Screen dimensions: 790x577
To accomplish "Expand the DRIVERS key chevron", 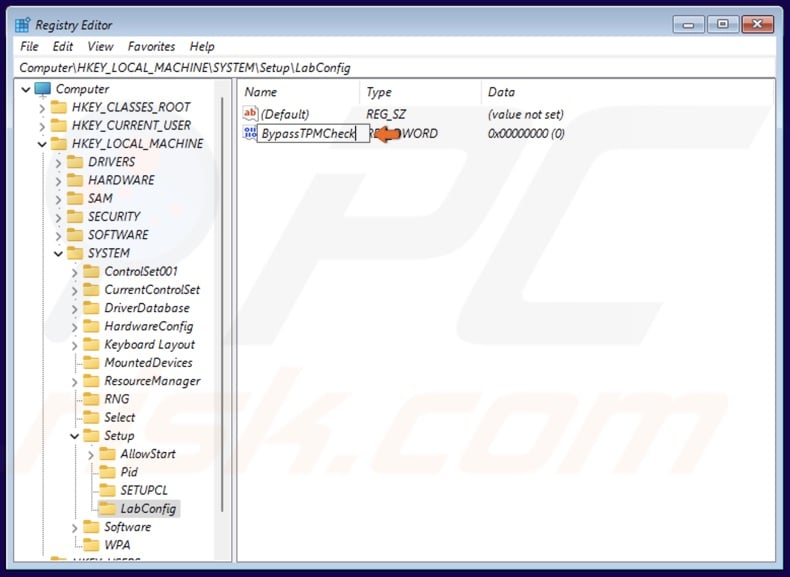I will 58,163.
